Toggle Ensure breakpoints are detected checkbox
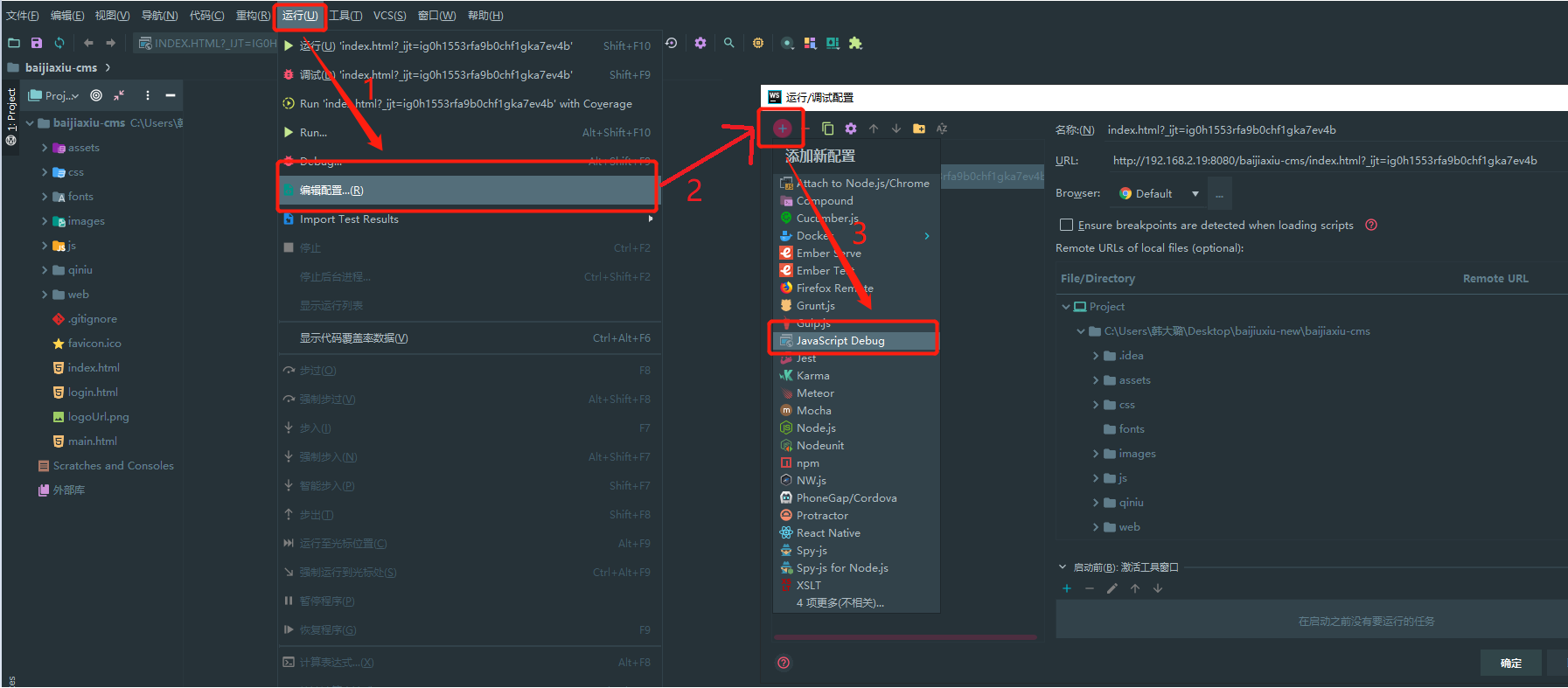Image resolution: width=1568 pixels, height=688 pixels. [1066, 225]
